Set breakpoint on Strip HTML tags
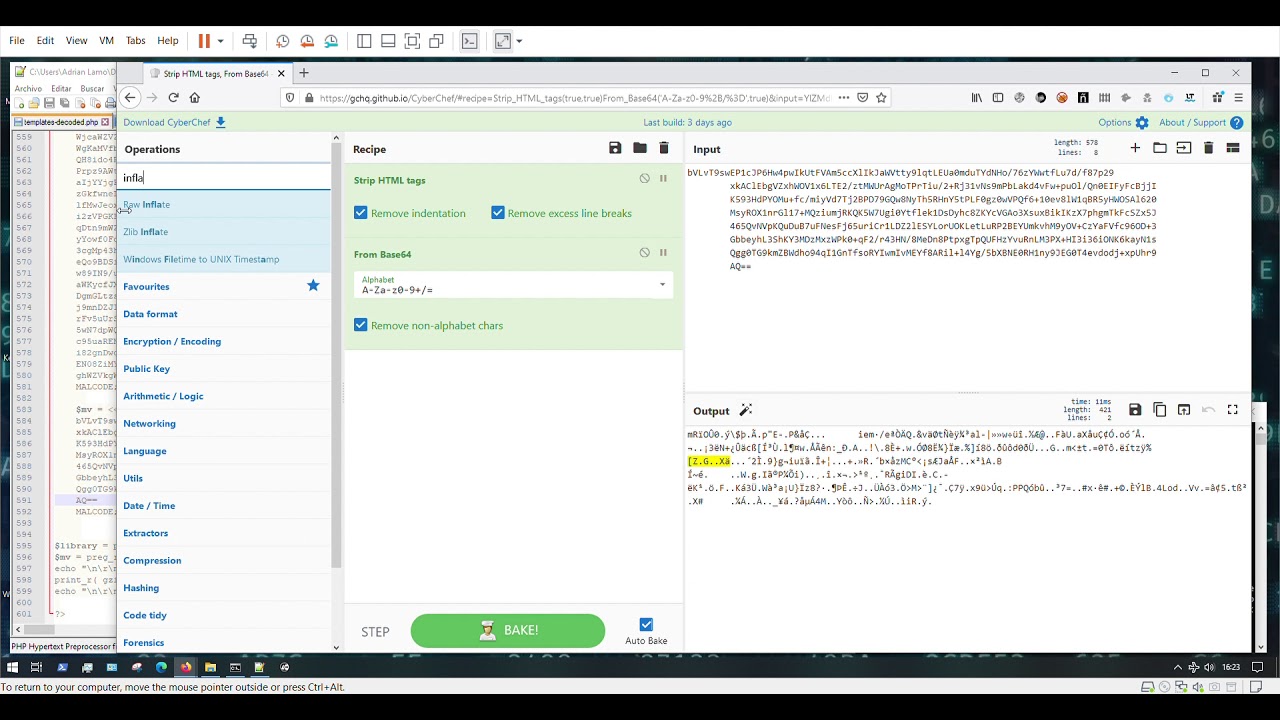Viewport: 1280px width, 720px height. [x=663, y=179]
